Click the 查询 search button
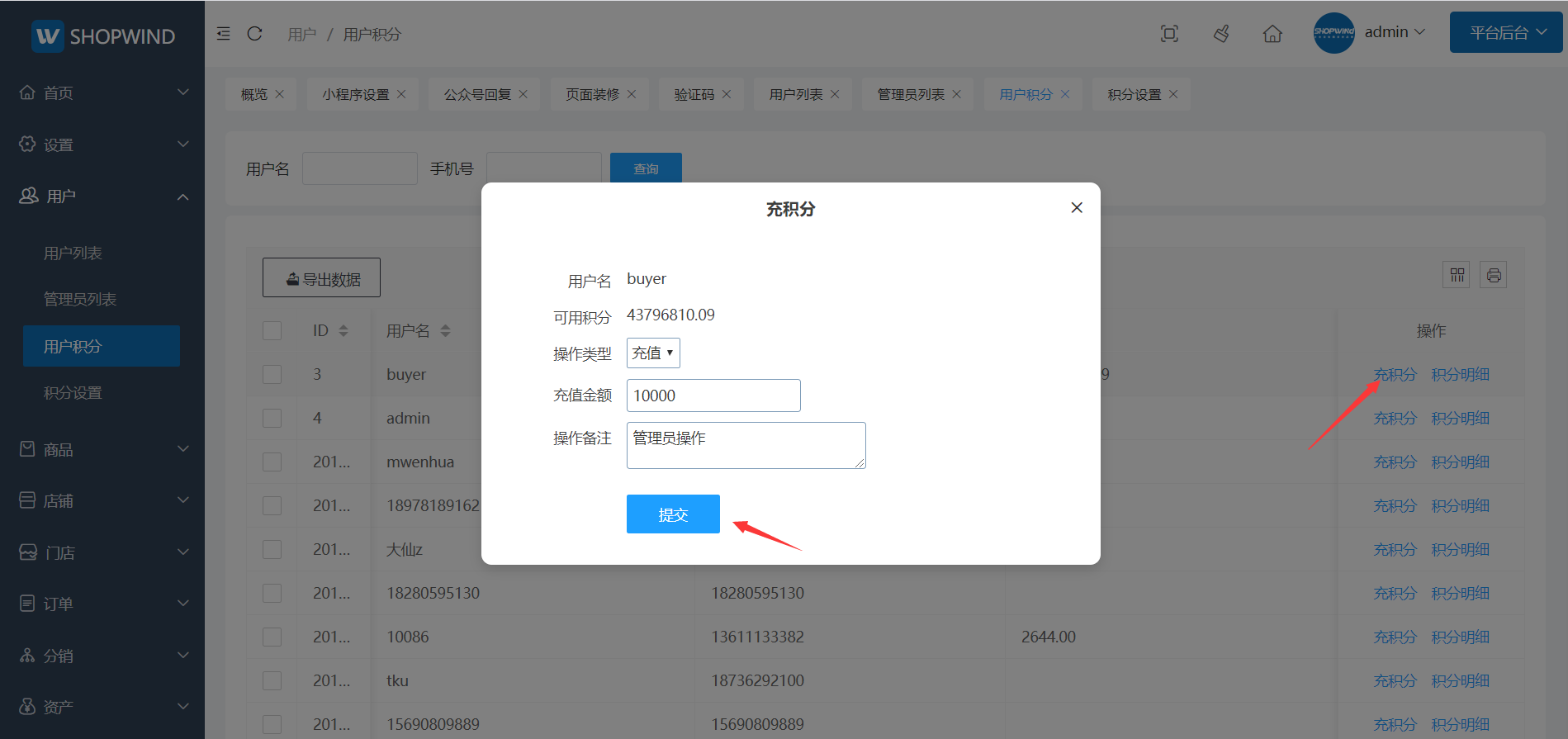The image size is (1568, 739). [646, 168]
